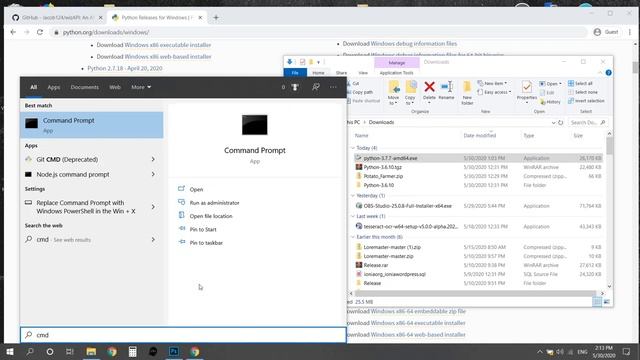640x360 pixels.
Task: Open the notification center icon
Action: (x=627, y=351)
